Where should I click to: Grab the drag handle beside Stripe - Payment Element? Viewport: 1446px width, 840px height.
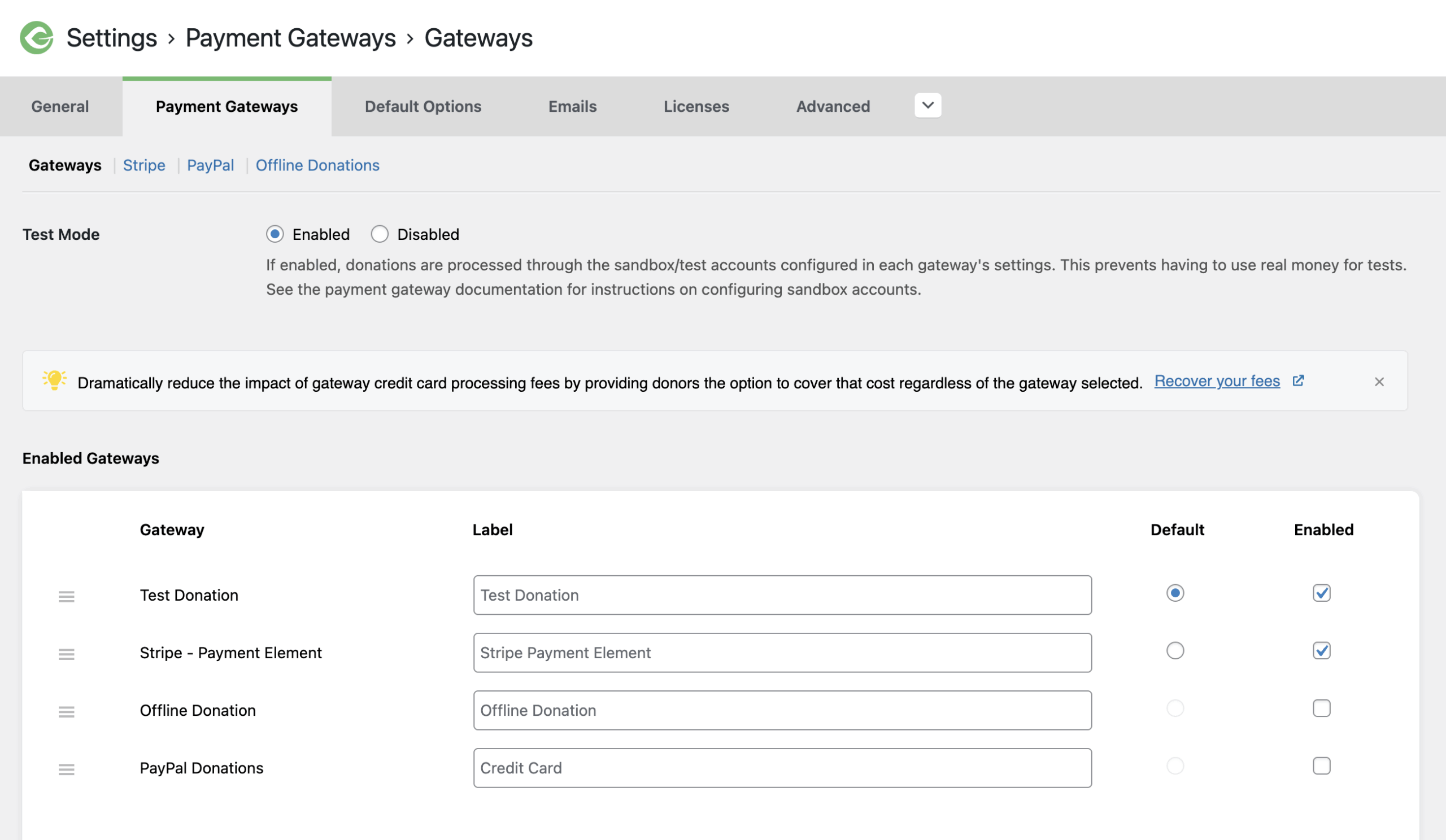(x=66, y=654)
